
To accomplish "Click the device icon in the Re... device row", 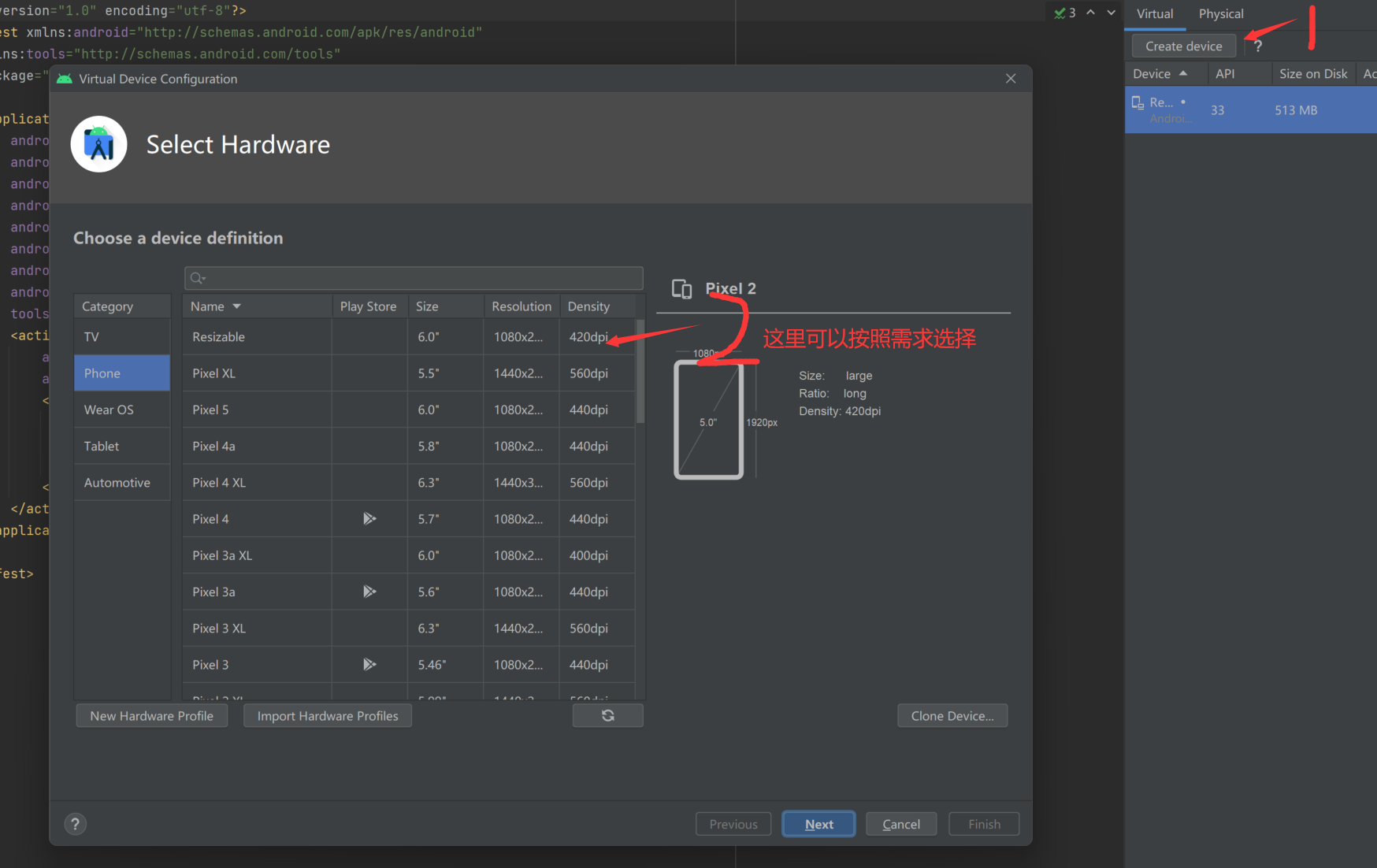I will click(1138, 102).
